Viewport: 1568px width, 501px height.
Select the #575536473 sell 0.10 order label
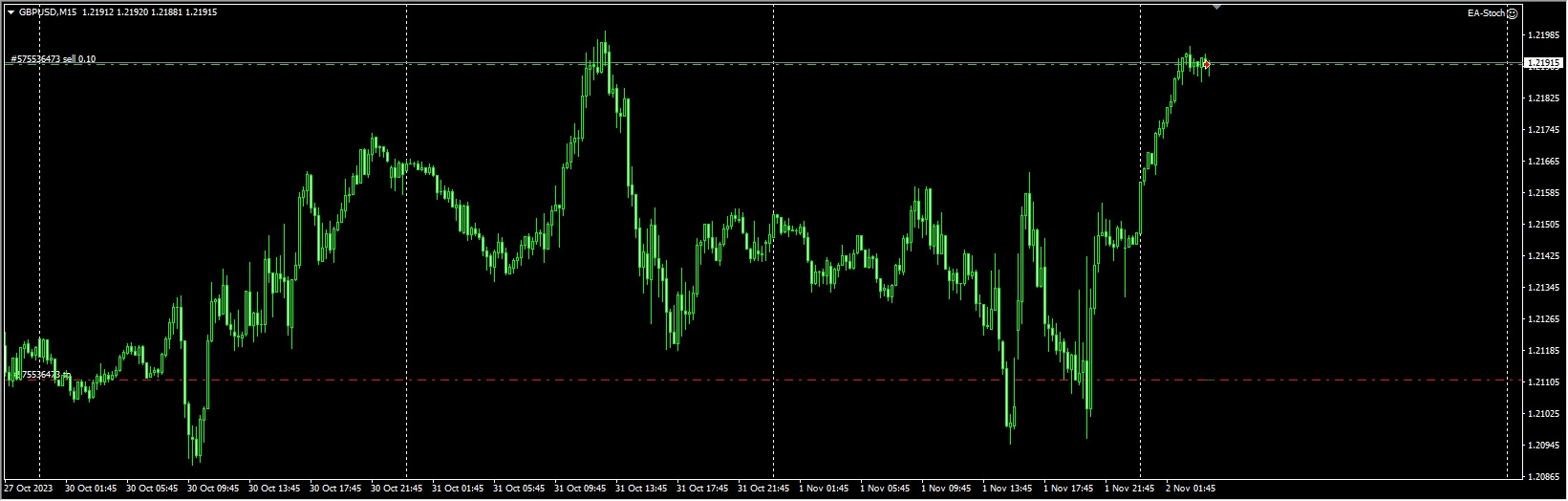[x=54, y=59]
